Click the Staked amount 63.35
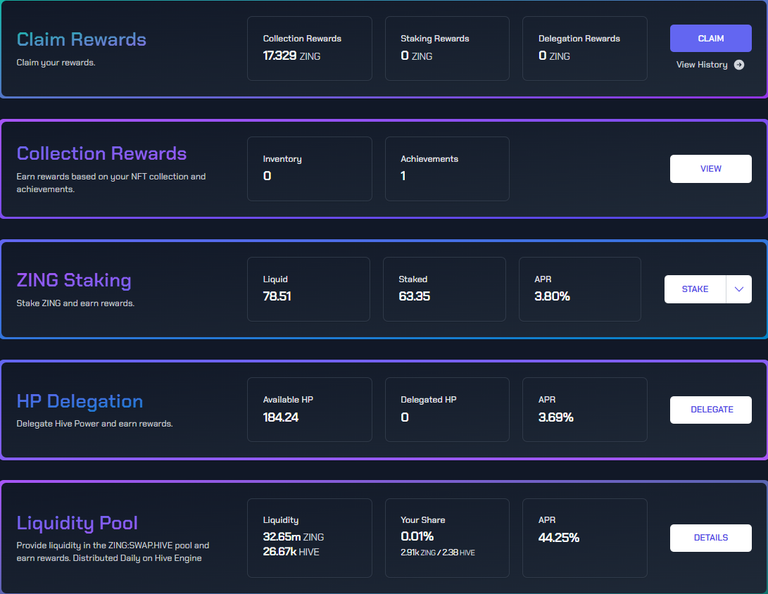 click(x=414, y=296)
